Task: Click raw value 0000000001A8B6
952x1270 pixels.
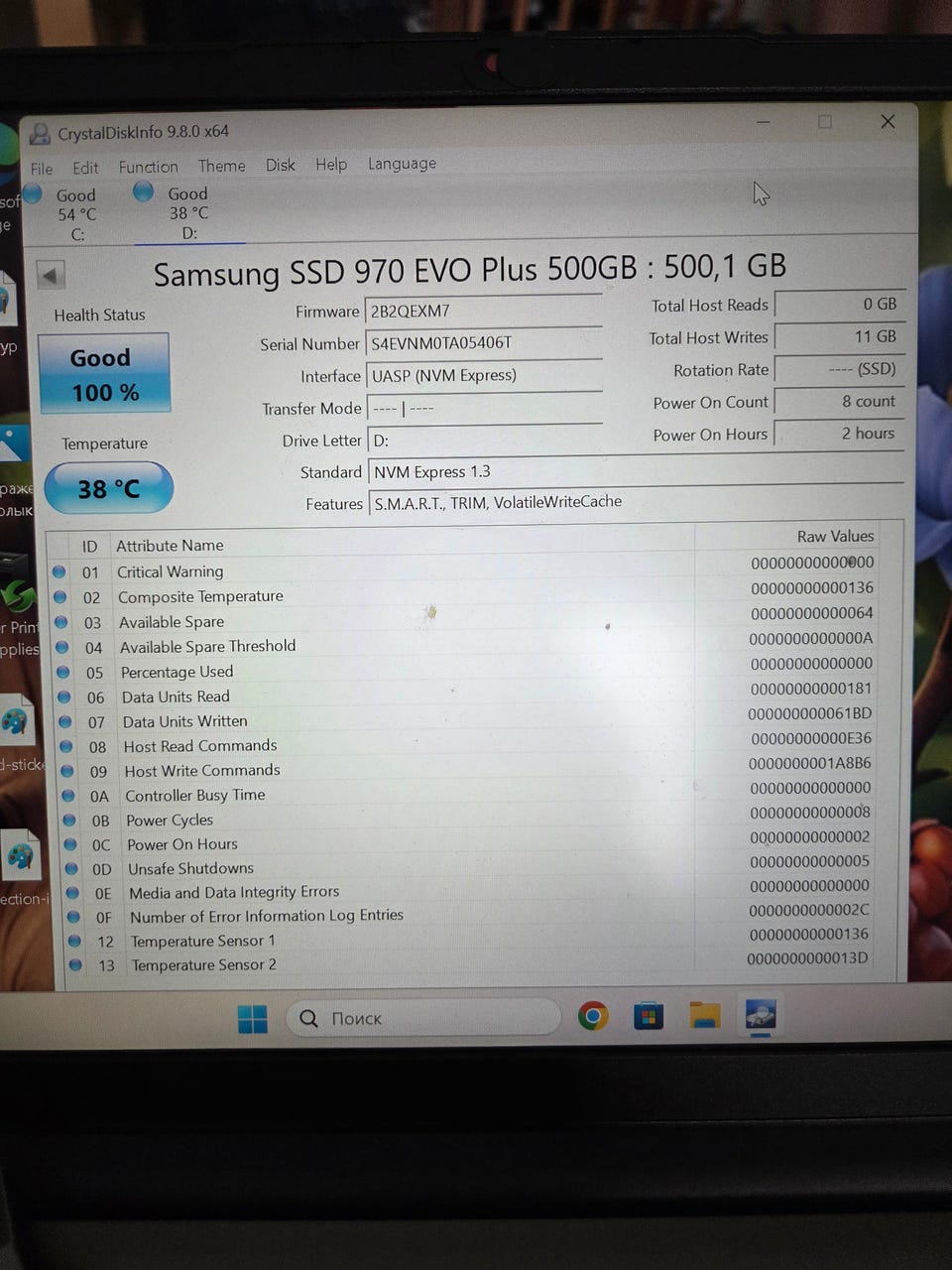Action: coord(809,763)
